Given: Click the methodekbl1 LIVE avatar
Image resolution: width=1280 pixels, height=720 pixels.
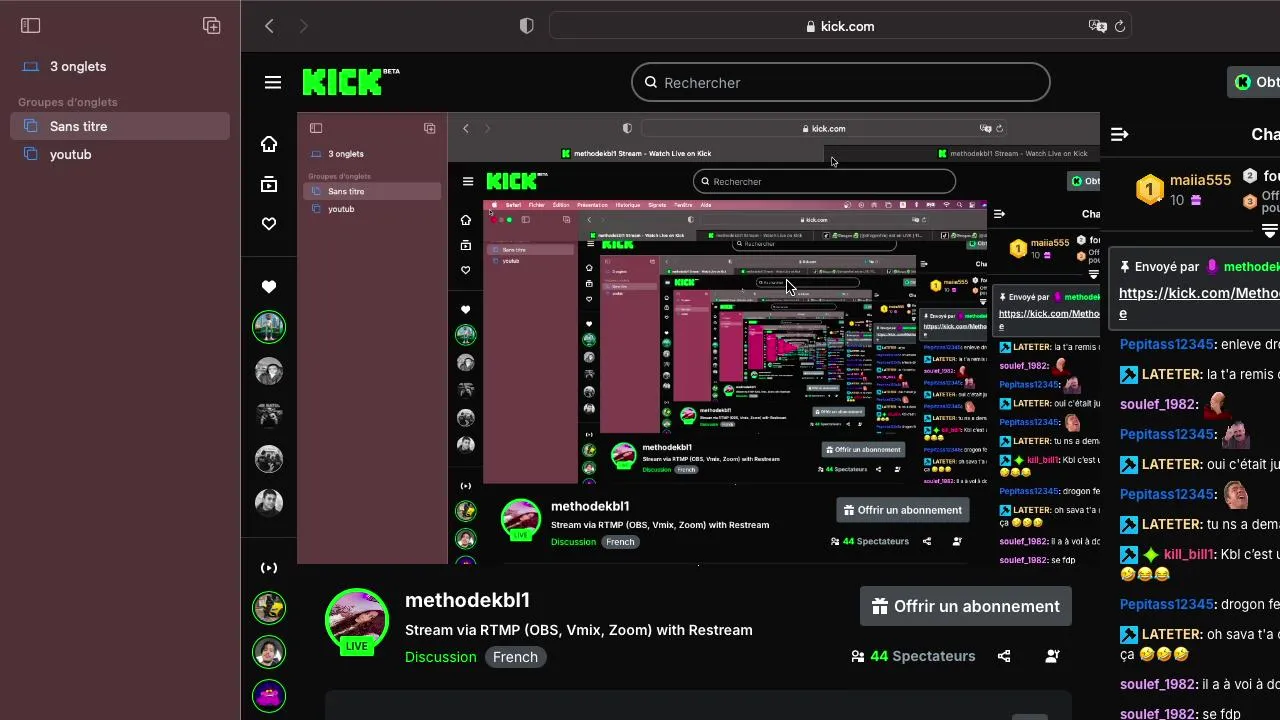Looking at the screenshot, I should 357,621.
